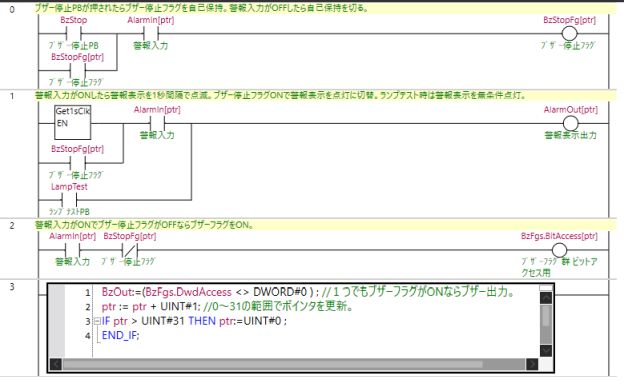Click the vertical scrollbar thumb in ST box
Viewport: 624px width, 384px height.
tap(546, 316)
